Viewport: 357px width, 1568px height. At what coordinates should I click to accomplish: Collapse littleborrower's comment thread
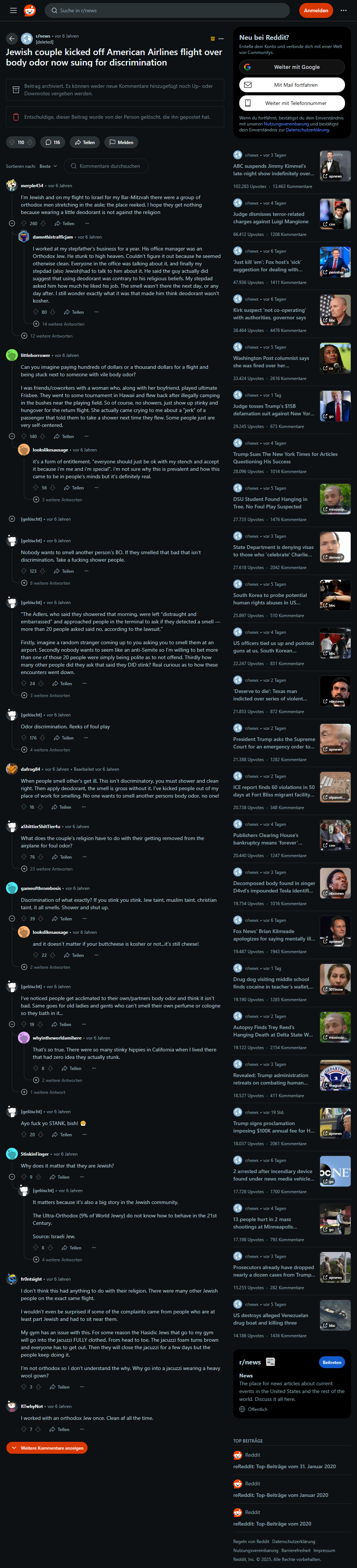pyautogui.click(x=12, y=437)
